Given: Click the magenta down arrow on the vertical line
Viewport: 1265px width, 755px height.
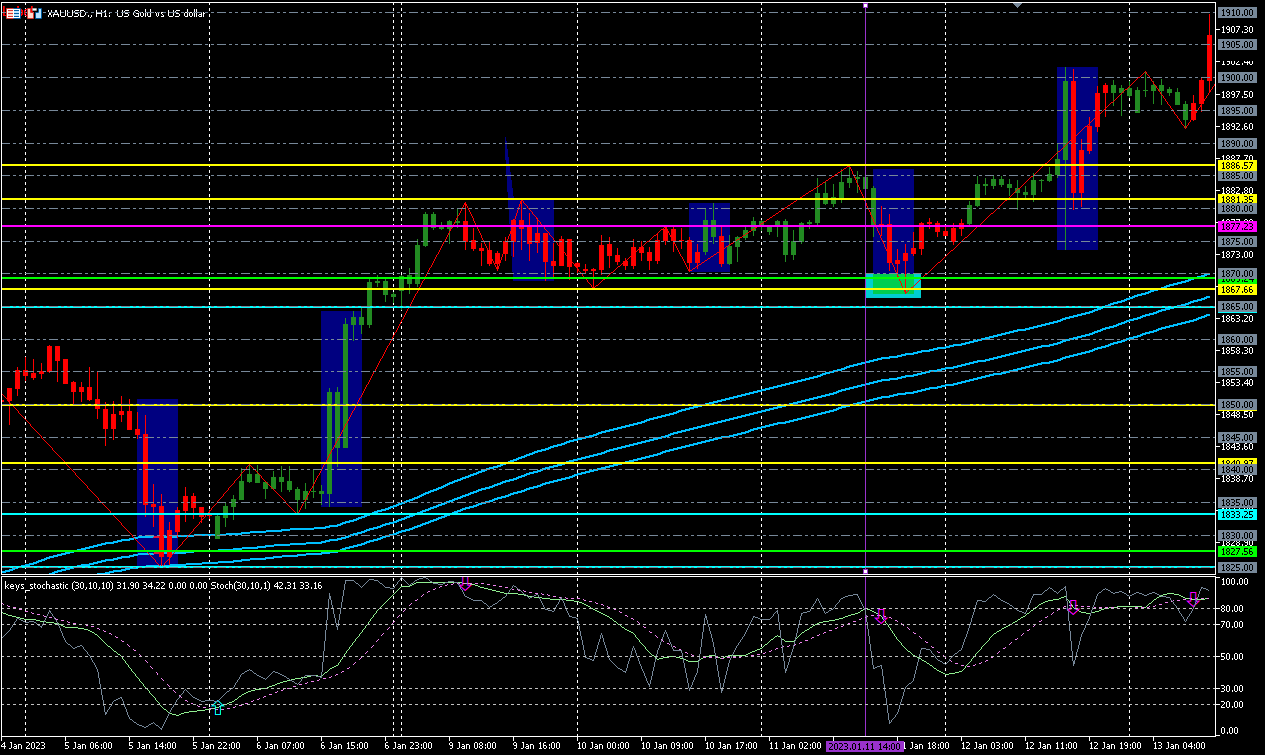Looking at the screenshot, I should pyautogui.click(x=881, y=616).
